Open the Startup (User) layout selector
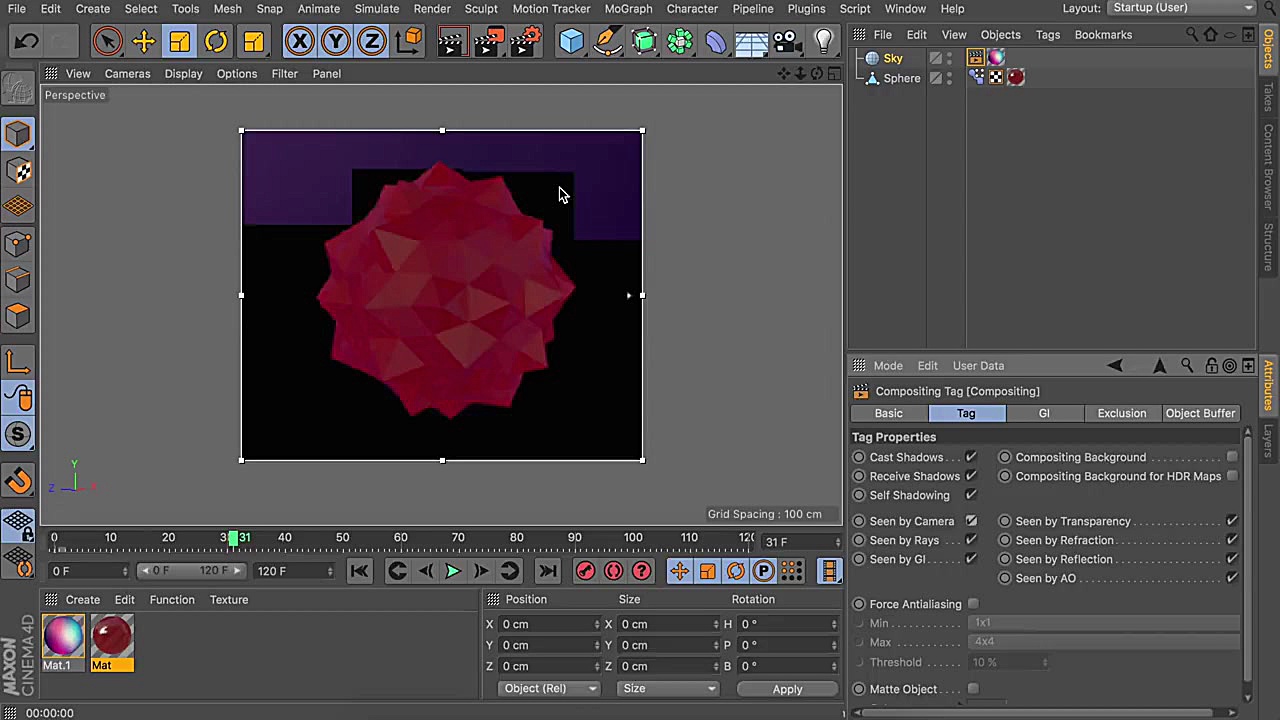Image resolution: width=1280 pixels, height=720 pixels. click(1180, 8)
